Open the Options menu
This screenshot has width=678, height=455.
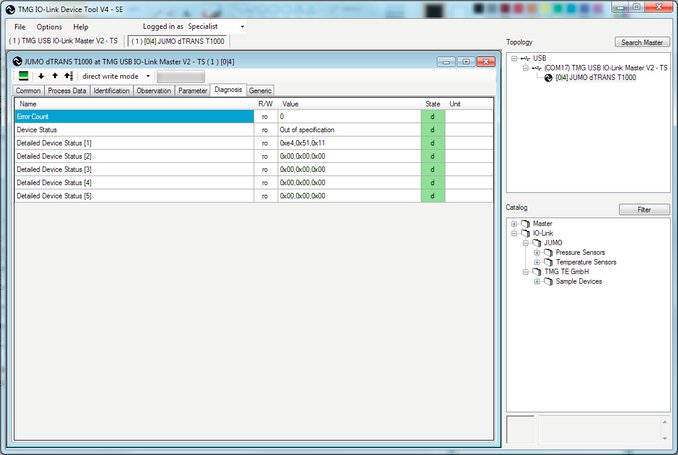(x=49, y=27)
